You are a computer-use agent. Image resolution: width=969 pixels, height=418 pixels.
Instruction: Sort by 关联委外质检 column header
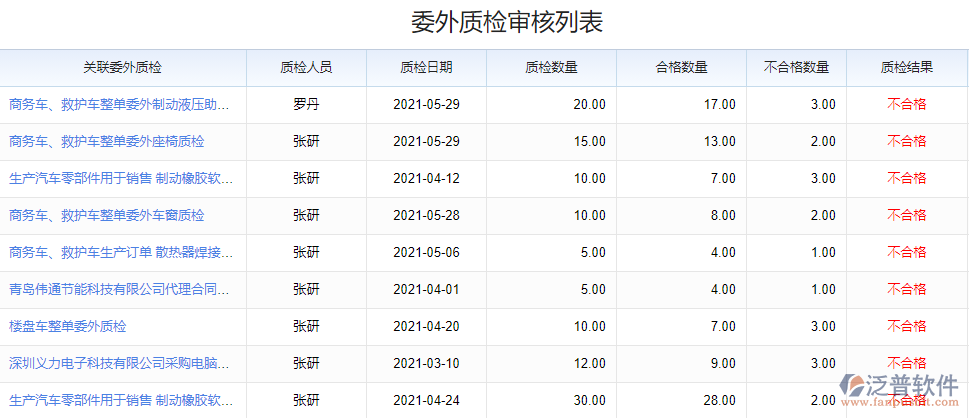122,68
